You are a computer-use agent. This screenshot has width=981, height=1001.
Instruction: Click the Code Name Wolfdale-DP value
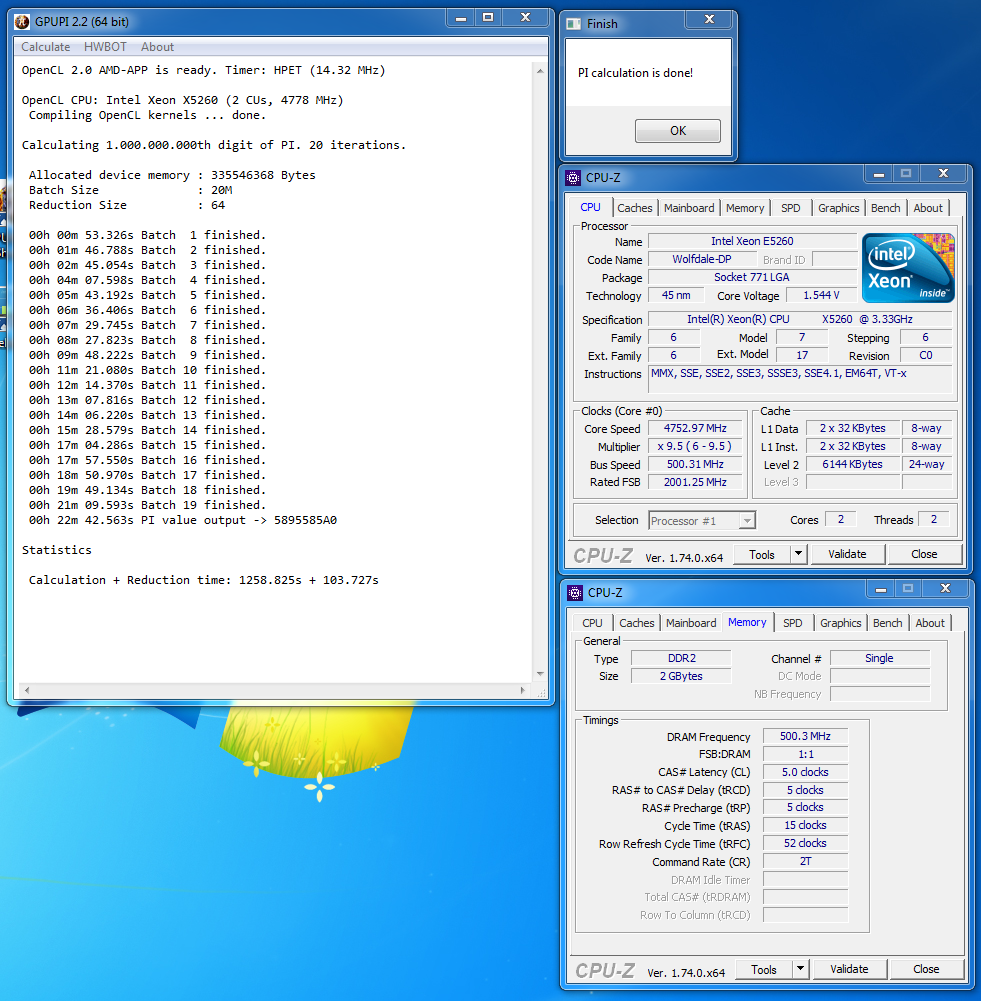[x=701, y=259]
